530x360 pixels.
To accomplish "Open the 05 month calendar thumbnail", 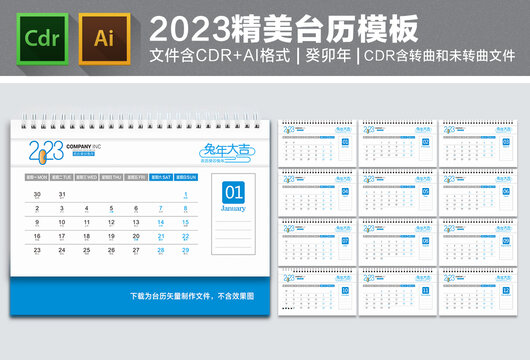I will pyautogui.click(x=398, y=193).
